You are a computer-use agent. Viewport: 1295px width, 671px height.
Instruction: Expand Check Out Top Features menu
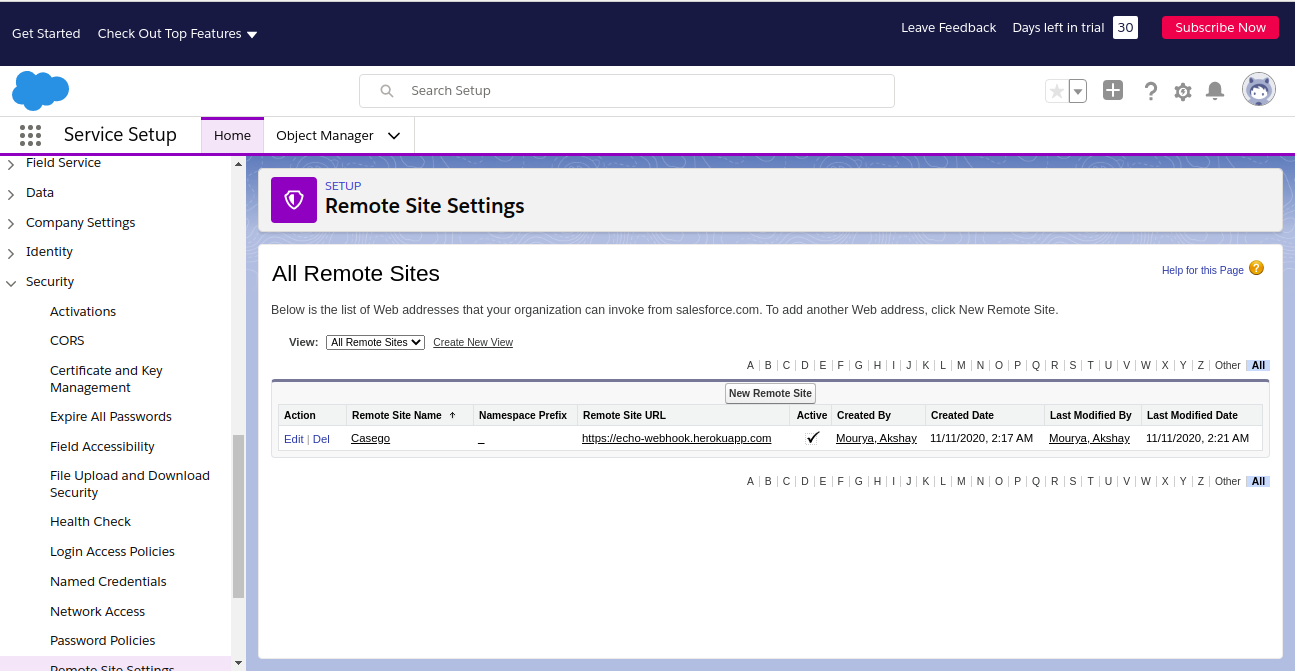pos(177,34)
